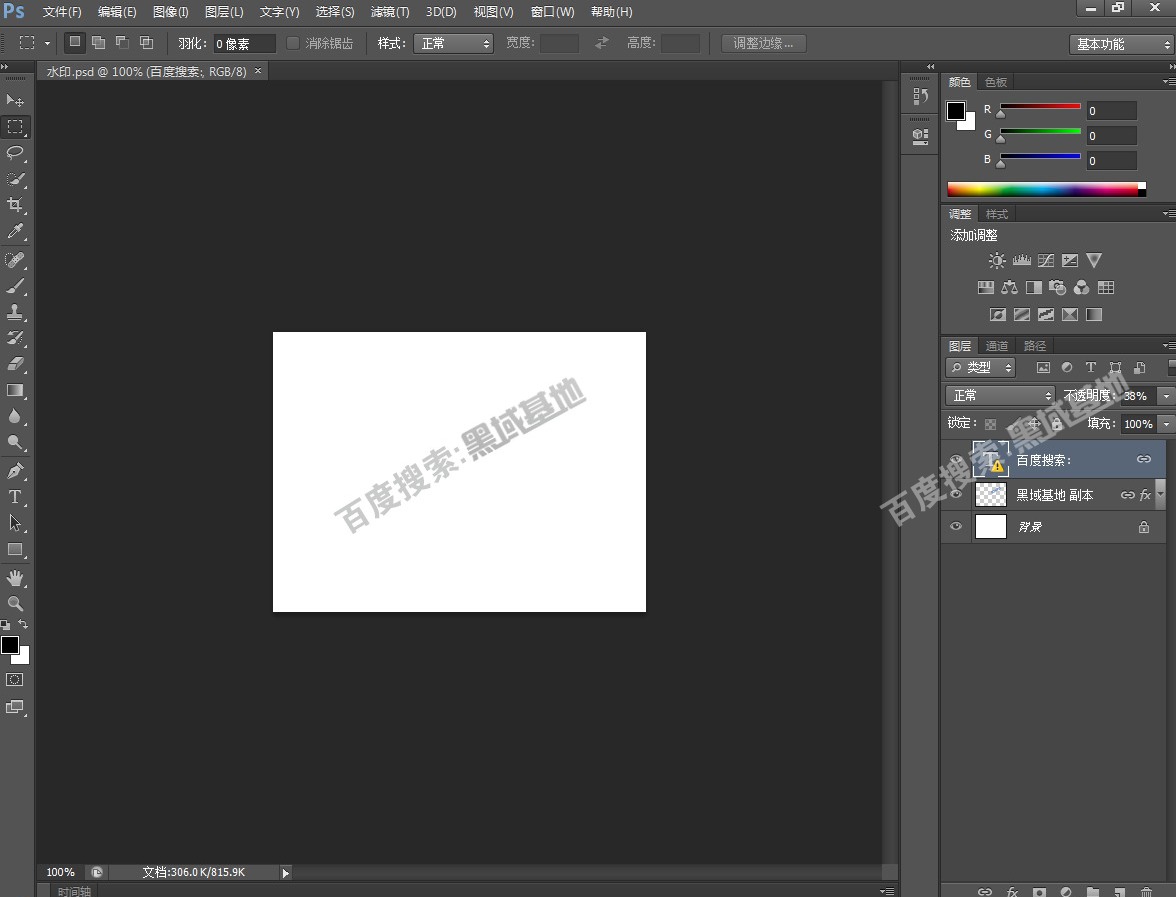Add a Levels adjustment
The height and width of the screenshot is (897, 1176).
point(1022,260)
